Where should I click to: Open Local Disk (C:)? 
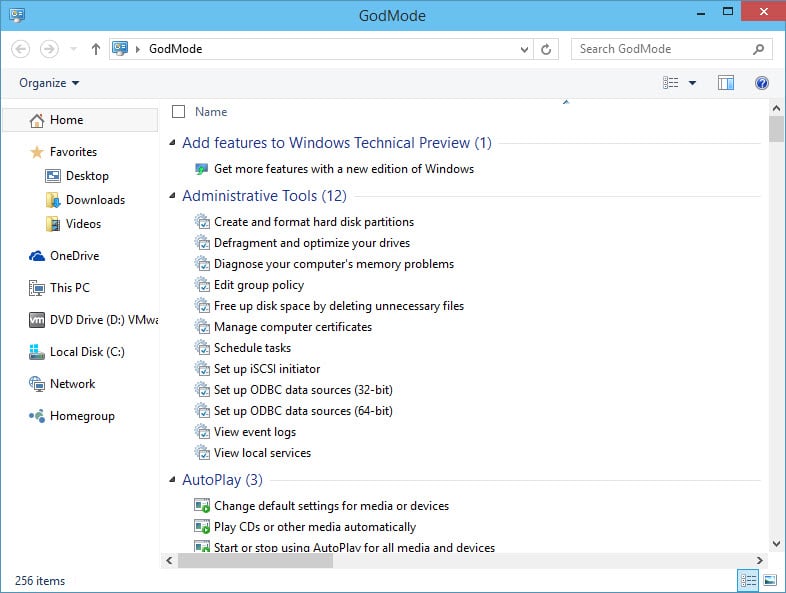click(87, 352)
